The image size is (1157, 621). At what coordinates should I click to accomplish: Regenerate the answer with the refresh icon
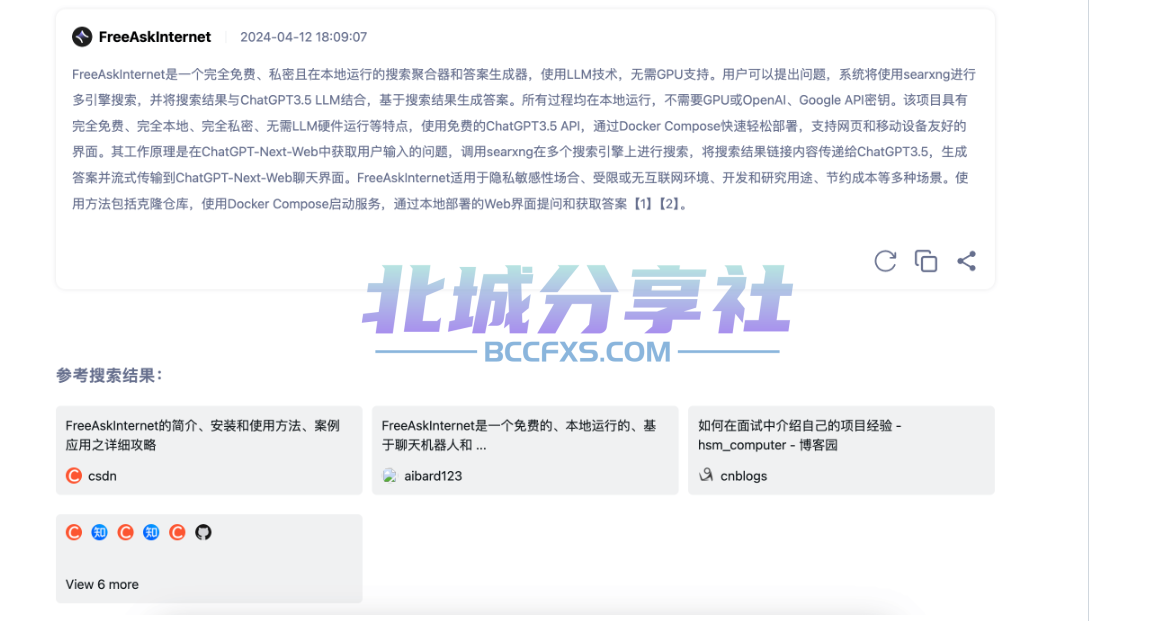pyautogui.click(x=885, y=261)
